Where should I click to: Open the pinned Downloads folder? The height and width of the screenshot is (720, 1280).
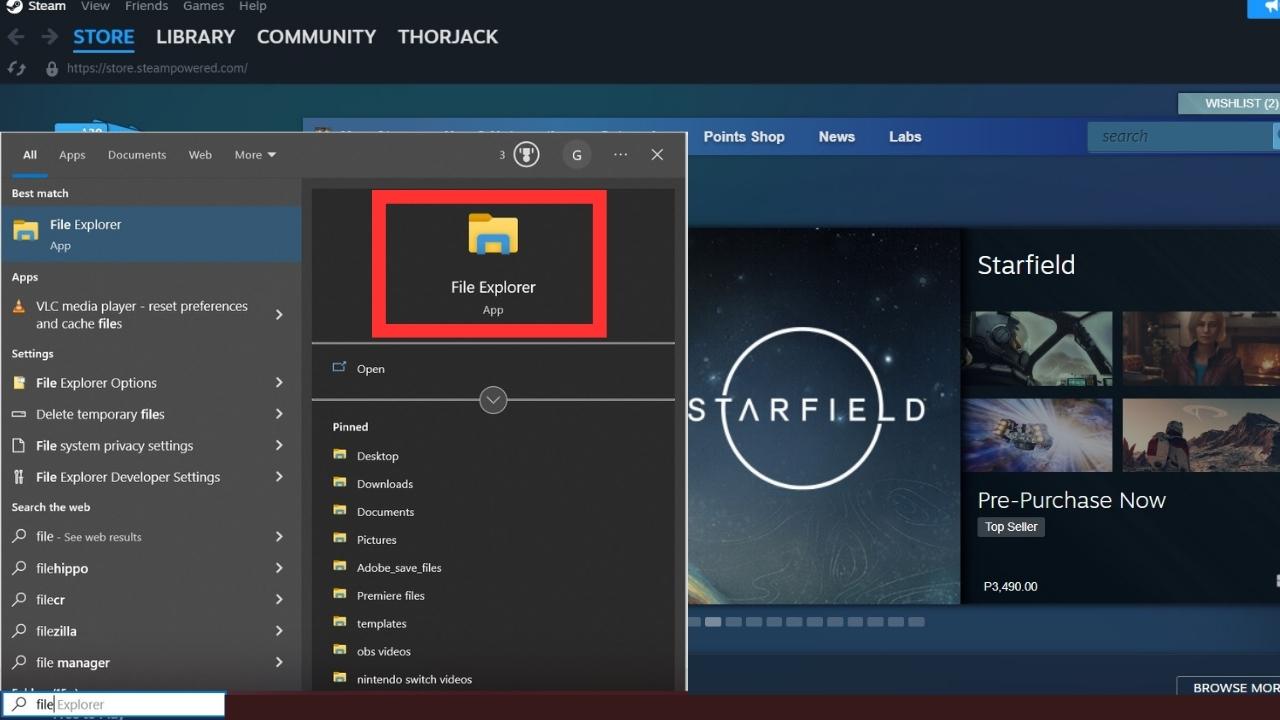(383, 483)
